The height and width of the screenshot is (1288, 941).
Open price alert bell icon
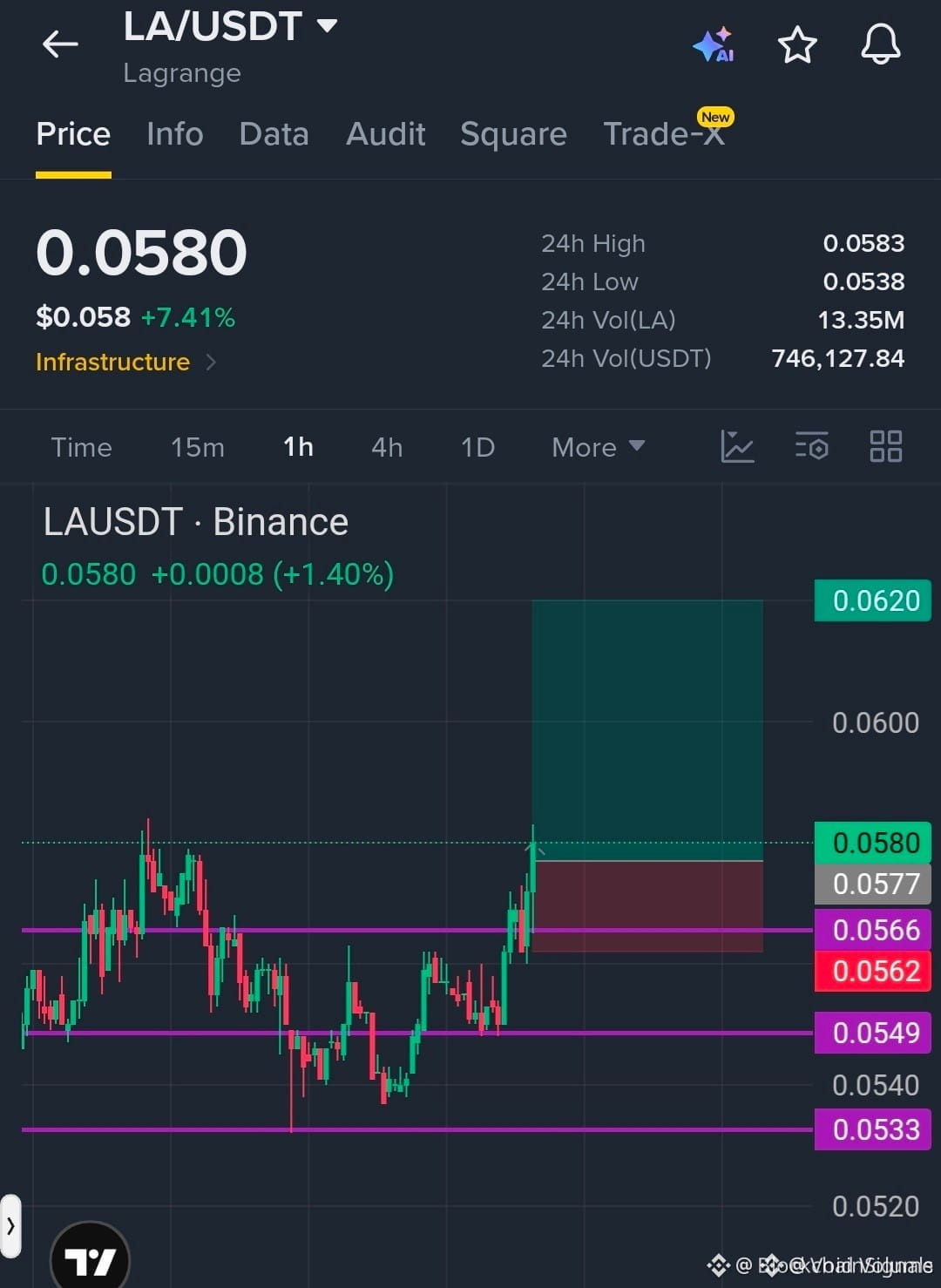click(881, 44)
